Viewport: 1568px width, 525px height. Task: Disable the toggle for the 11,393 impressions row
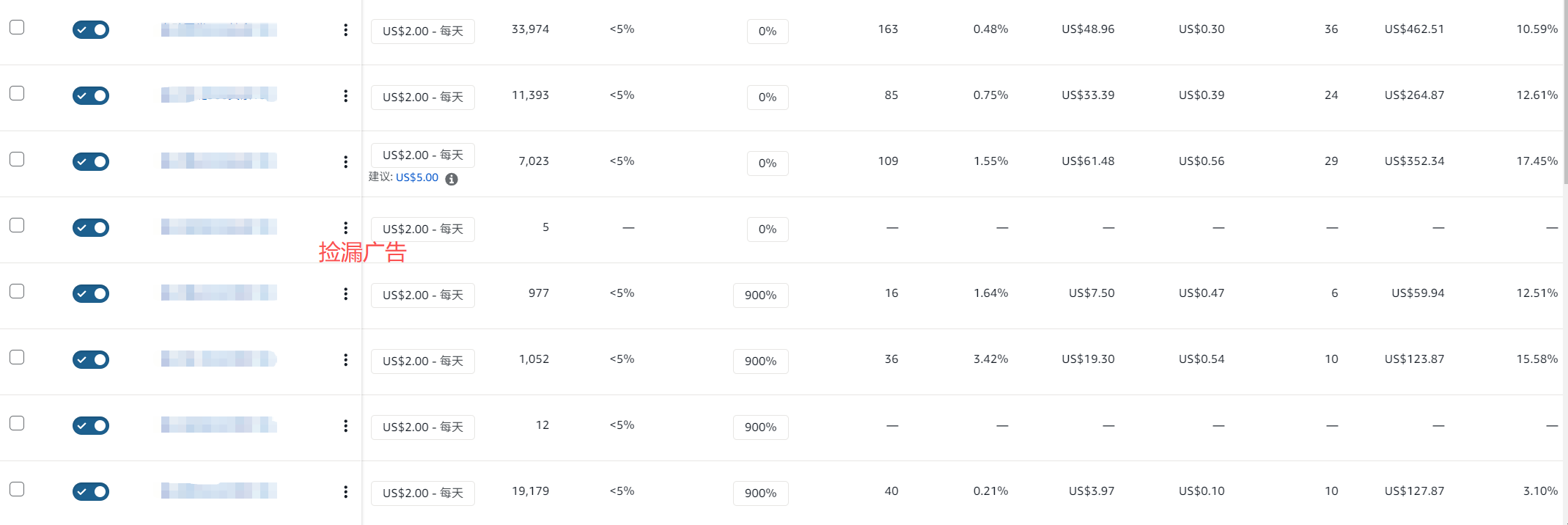click(91, 96)
